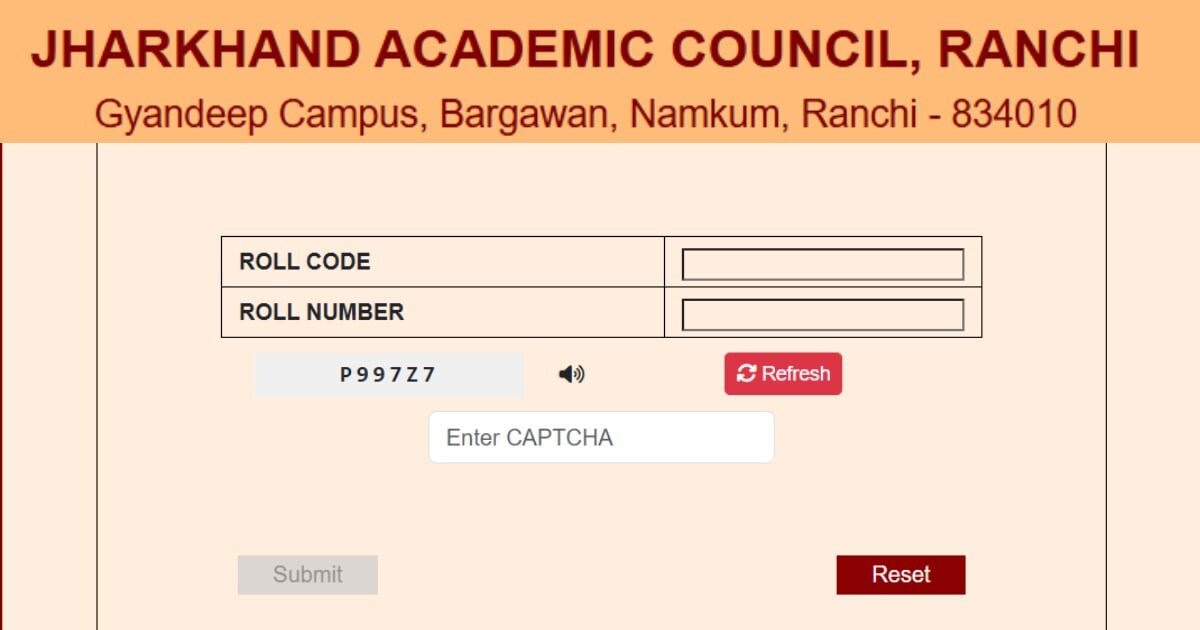Click the CAPTCHA code P997Z7 image
Viewport: 1200px width, 630px height.
389,375
